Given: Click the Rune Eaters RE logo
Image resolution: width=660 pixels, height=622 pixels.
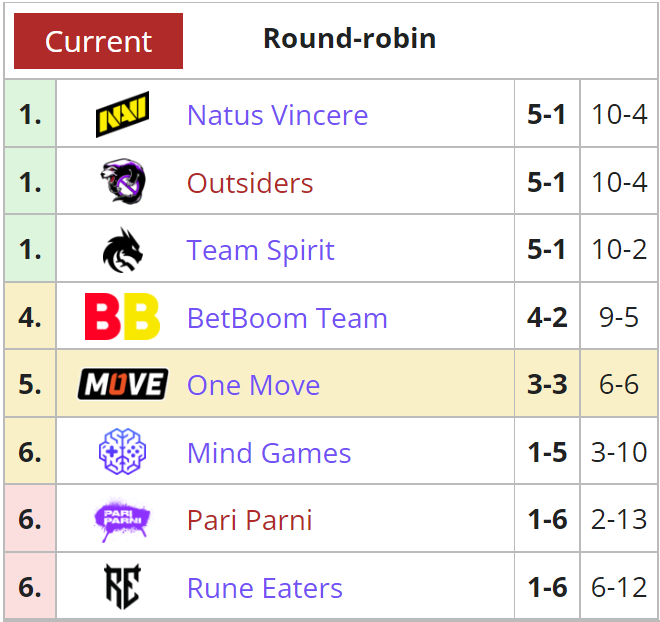Looking at the screenshot, I should (x=122, y=587).
